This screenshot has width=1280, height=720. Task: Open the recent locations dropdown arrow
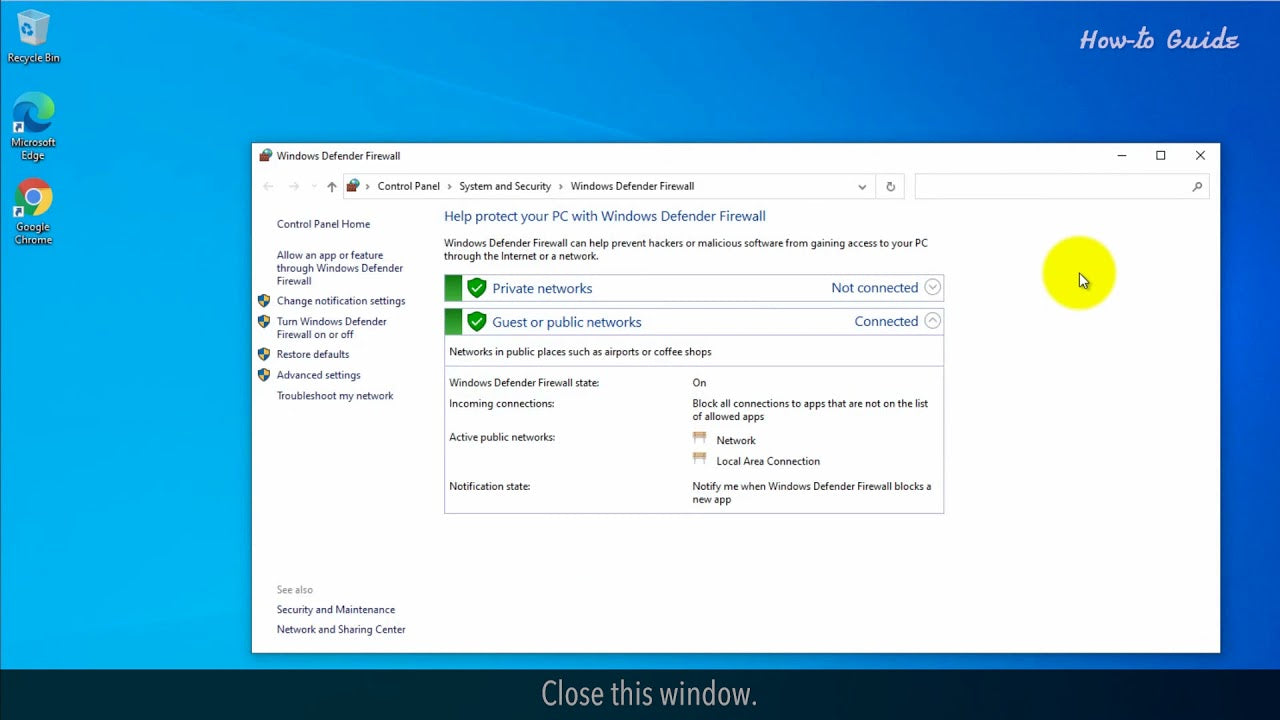314,187
